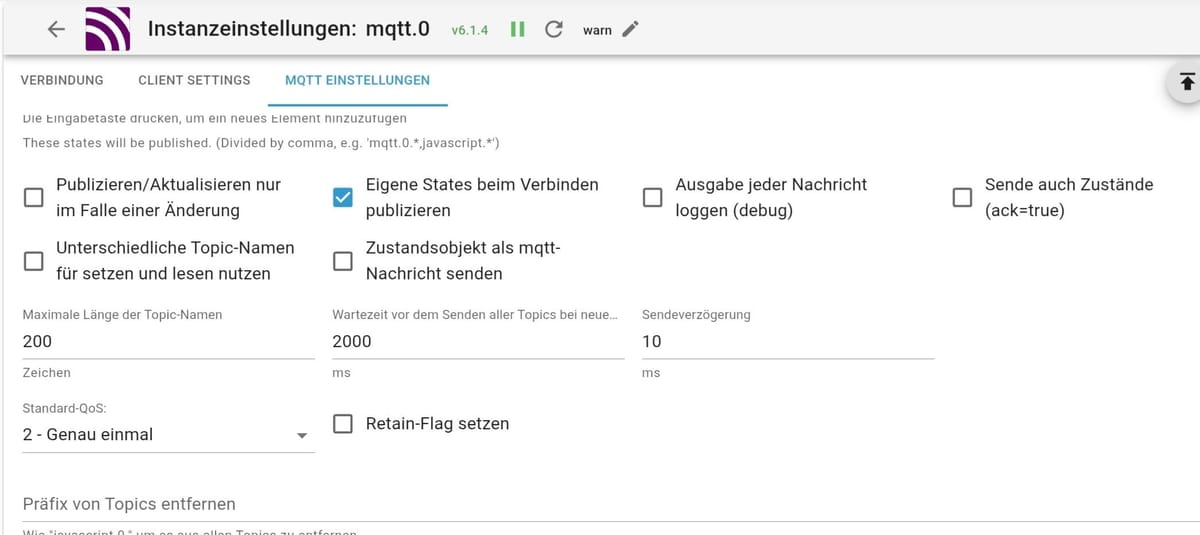
Task: Select the MQTT Einstellungen tab
Action: [357, 80]
